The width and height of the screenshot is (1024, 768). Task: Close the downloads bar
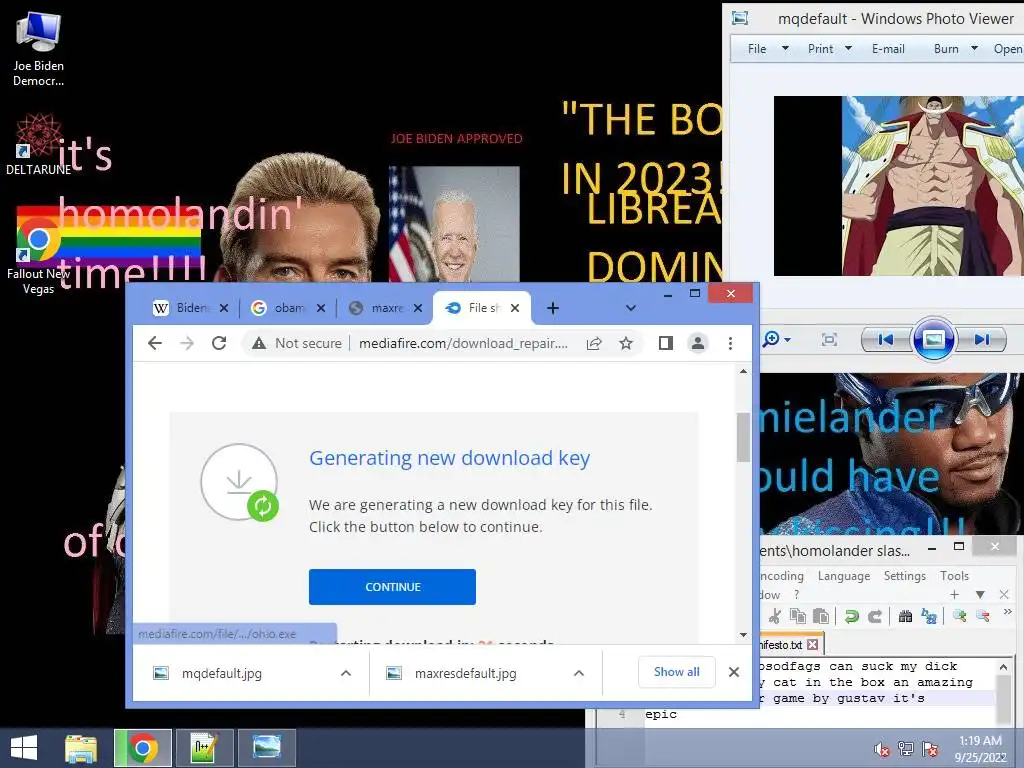734,672
